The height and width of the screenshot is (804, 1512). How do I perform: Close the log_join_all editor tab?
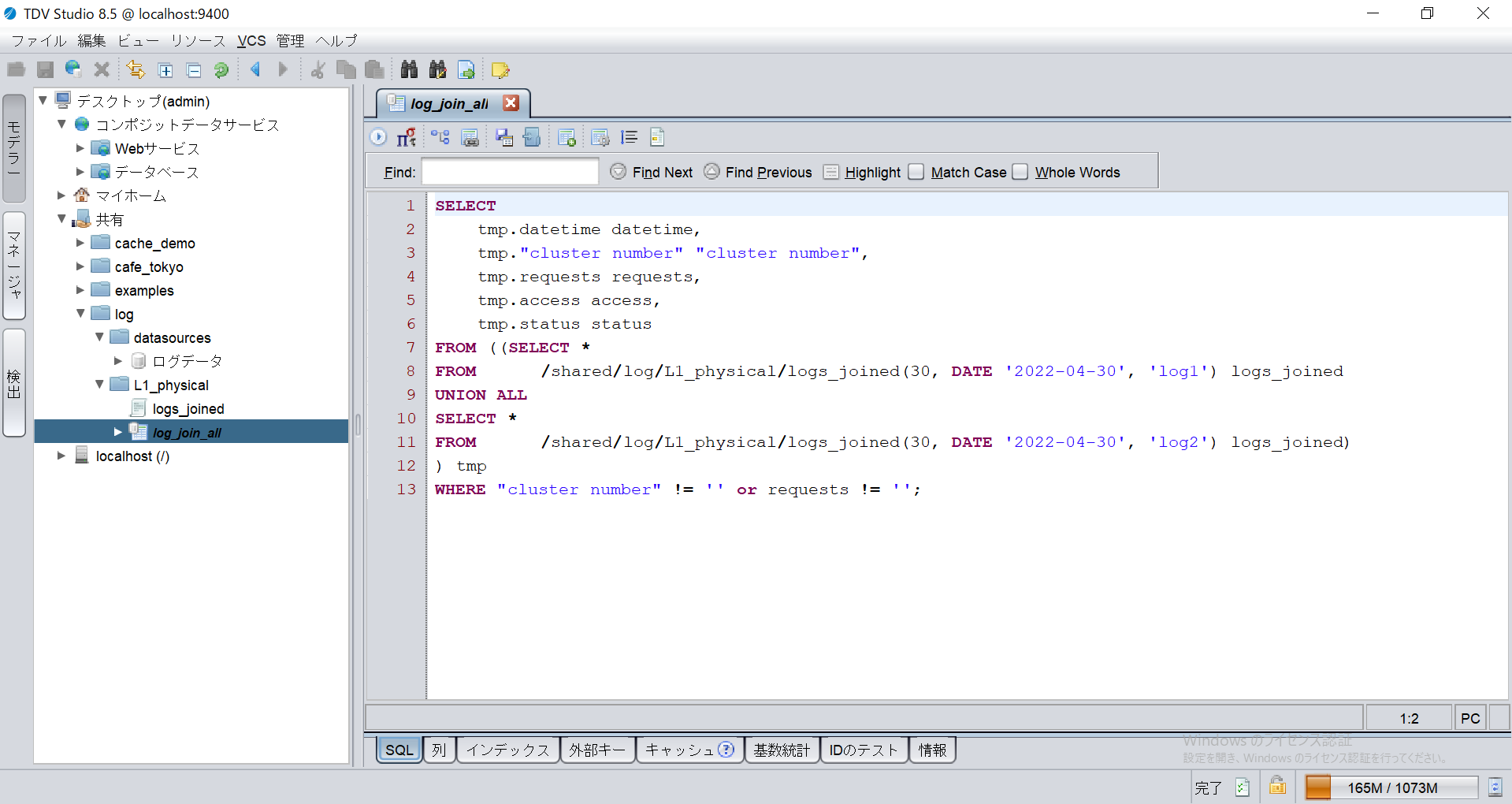click(511, 103)
